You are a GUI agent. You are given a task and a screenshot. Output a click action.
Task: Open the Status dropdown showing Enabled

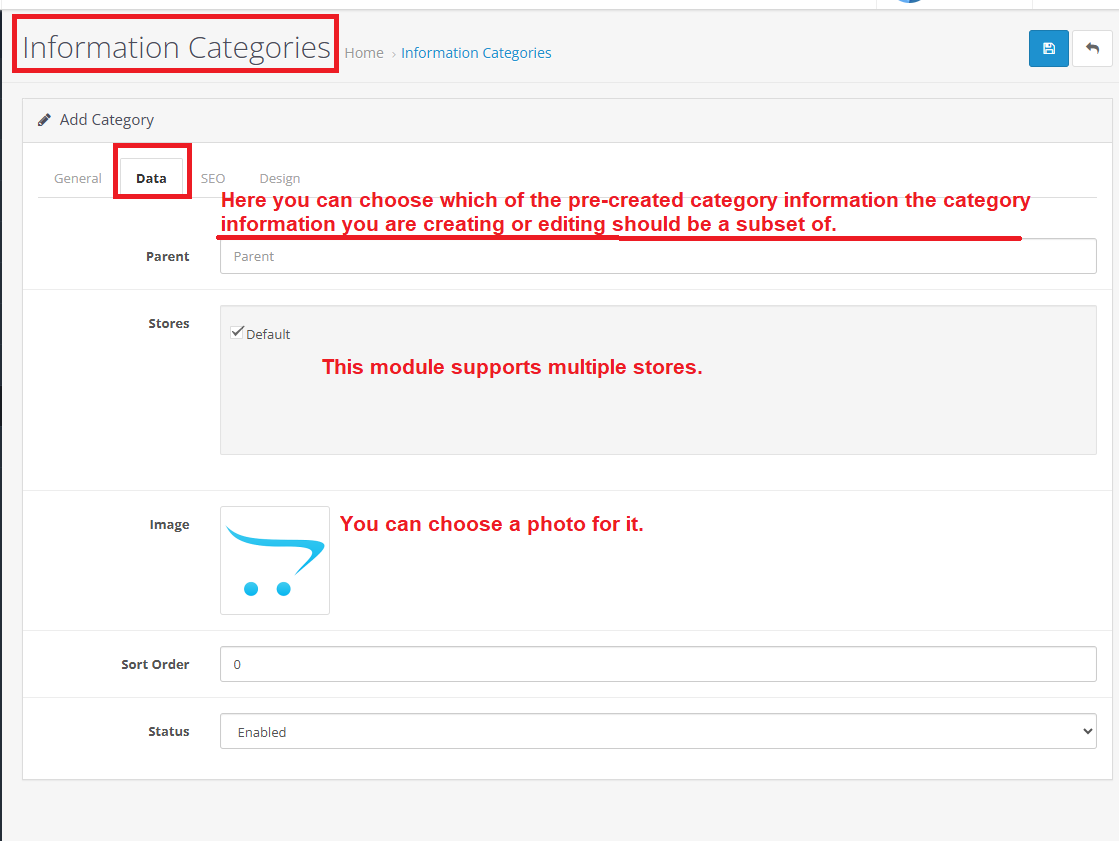pyautogui.click(x=658, y=732)
